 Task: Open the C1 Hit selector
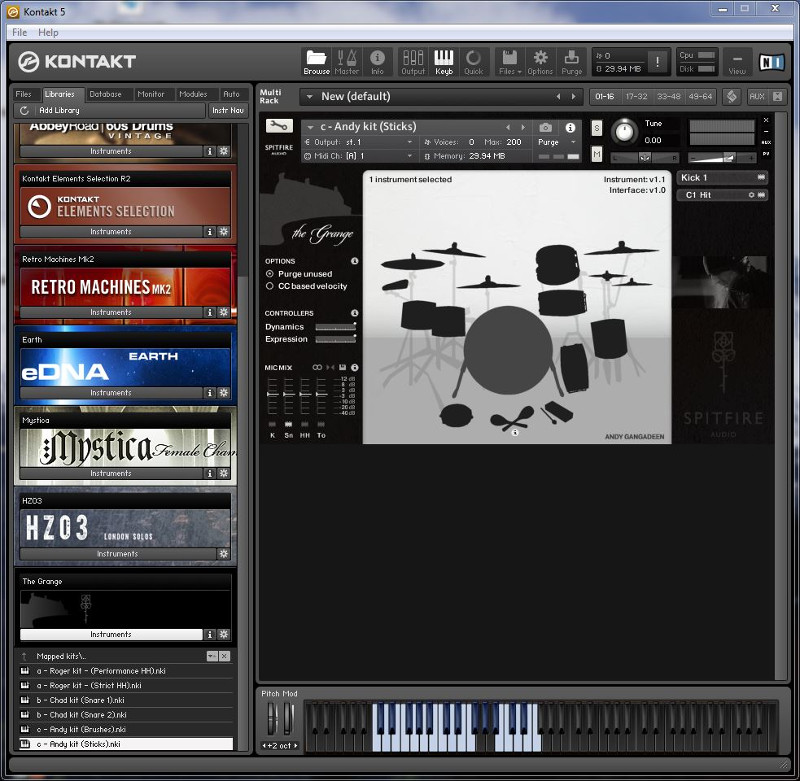click(722, 195)
